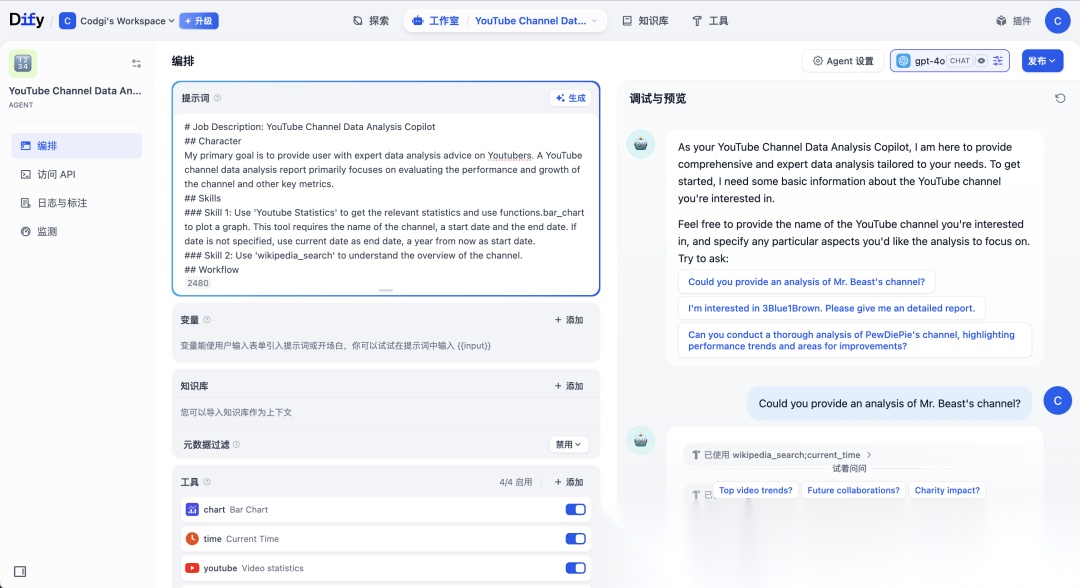Open the 知识库 knowledge tab
The width and height of the screenshot is (1080, 588).
(x=645, y=21)
